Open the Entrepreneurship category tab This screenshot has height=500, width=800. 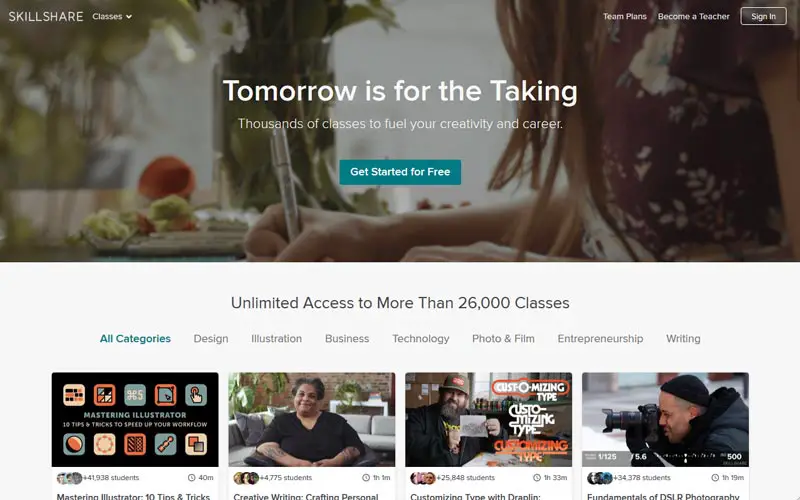click(x=600, y=338)
